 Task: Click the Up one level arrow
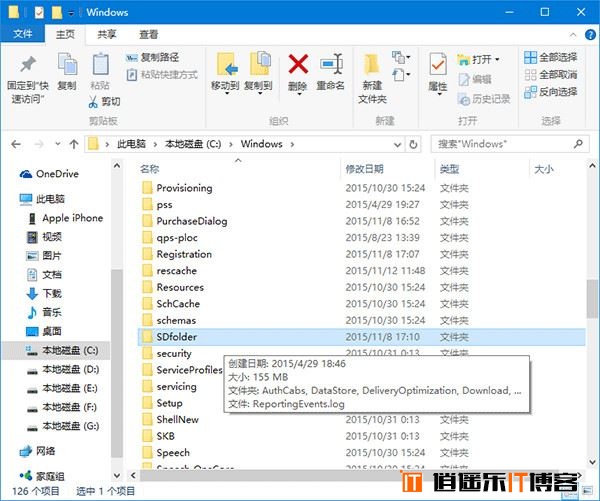74,144
